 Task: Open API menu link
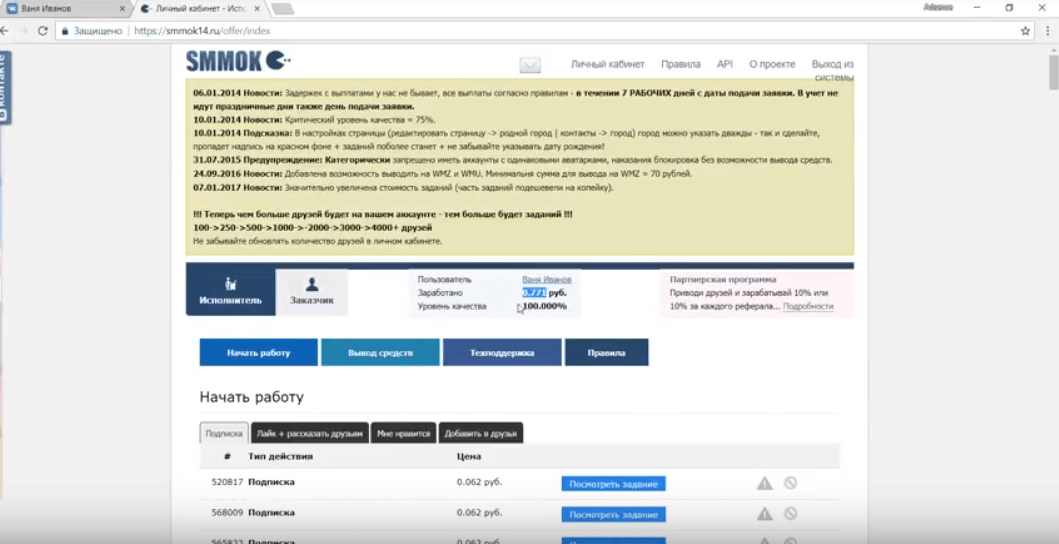pos(725,64)
